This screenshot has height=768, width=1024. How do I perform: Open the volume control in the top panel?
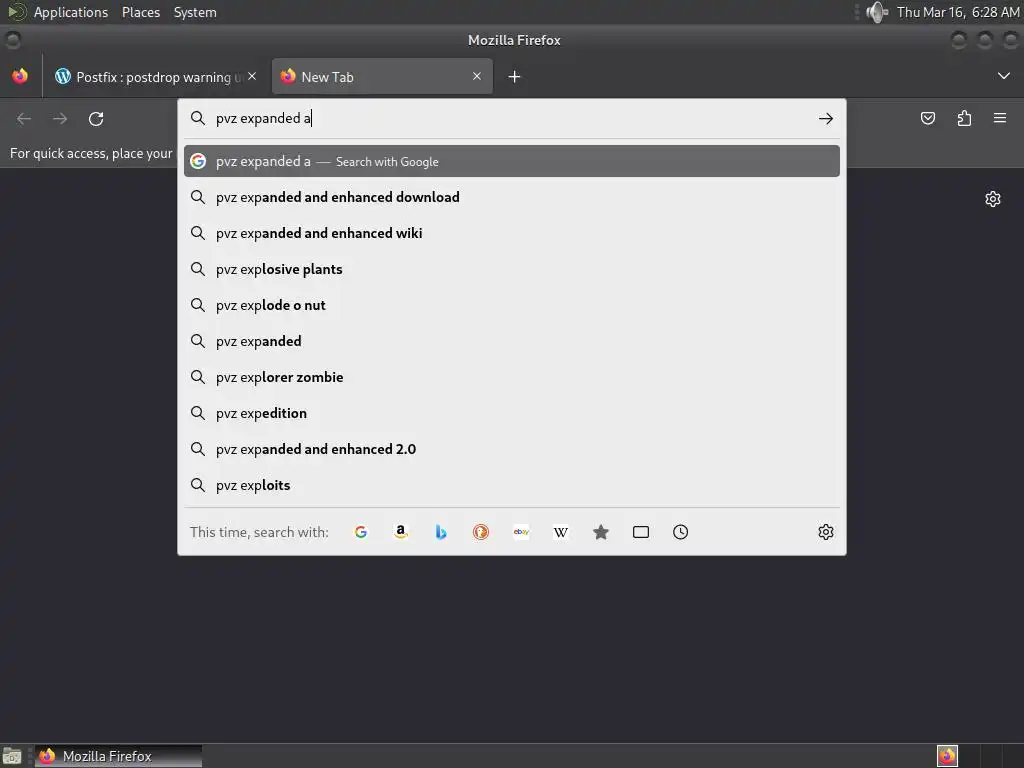[876, 12]
